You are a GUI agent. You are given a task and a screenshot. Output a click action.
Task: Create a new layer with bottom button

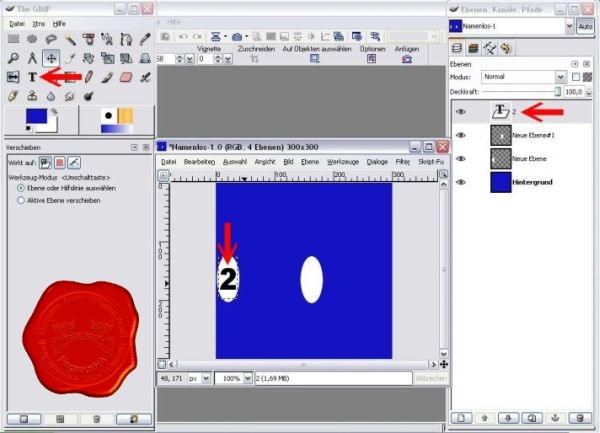tap(461, 418)
